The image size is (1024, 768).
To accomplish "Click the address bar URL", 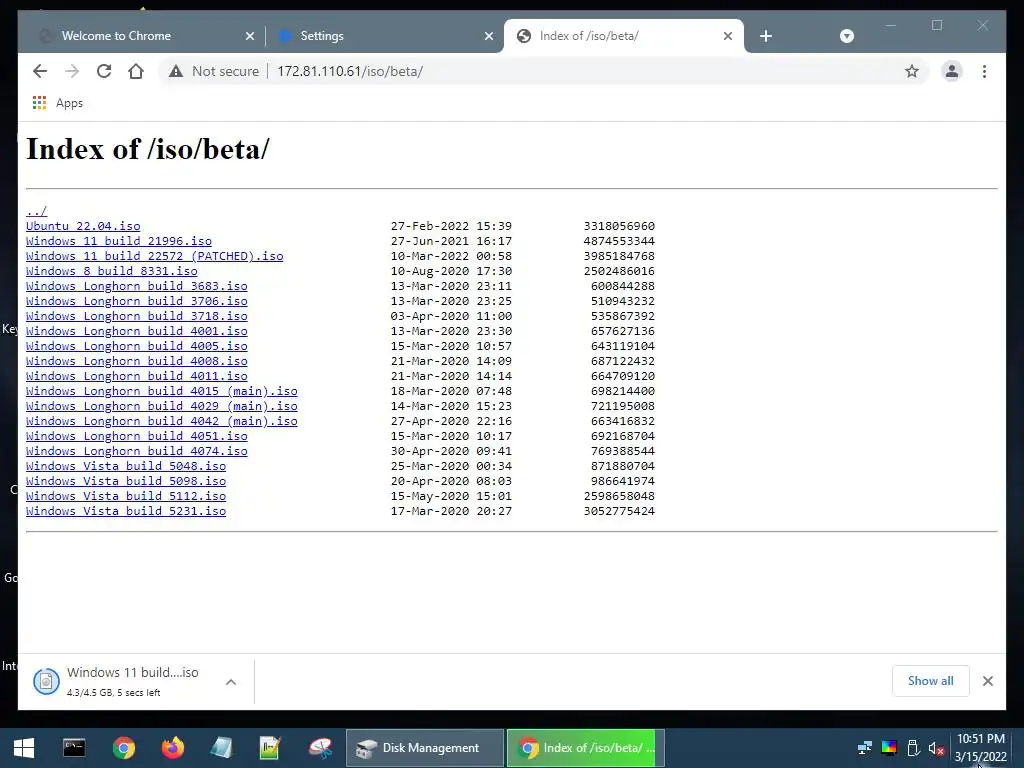I will click(350, 71).
